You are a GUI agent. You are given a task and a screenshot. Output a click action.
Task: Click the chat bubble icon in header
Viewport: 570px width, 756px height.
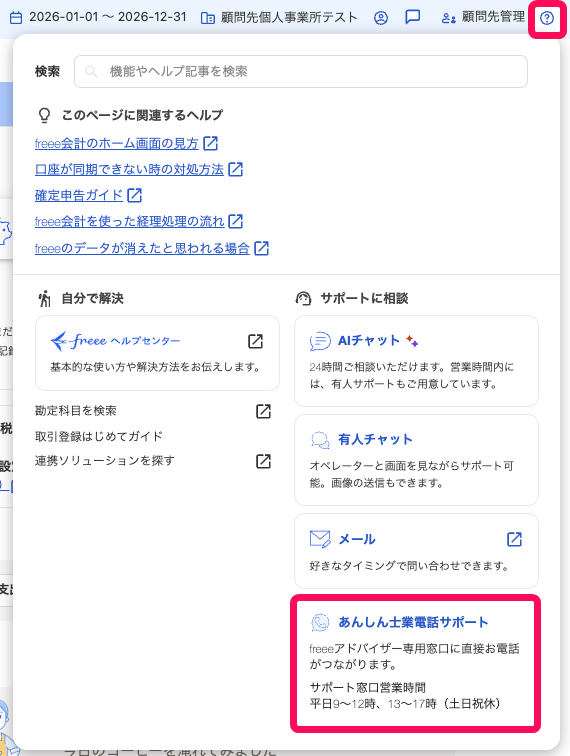(412, 17)
